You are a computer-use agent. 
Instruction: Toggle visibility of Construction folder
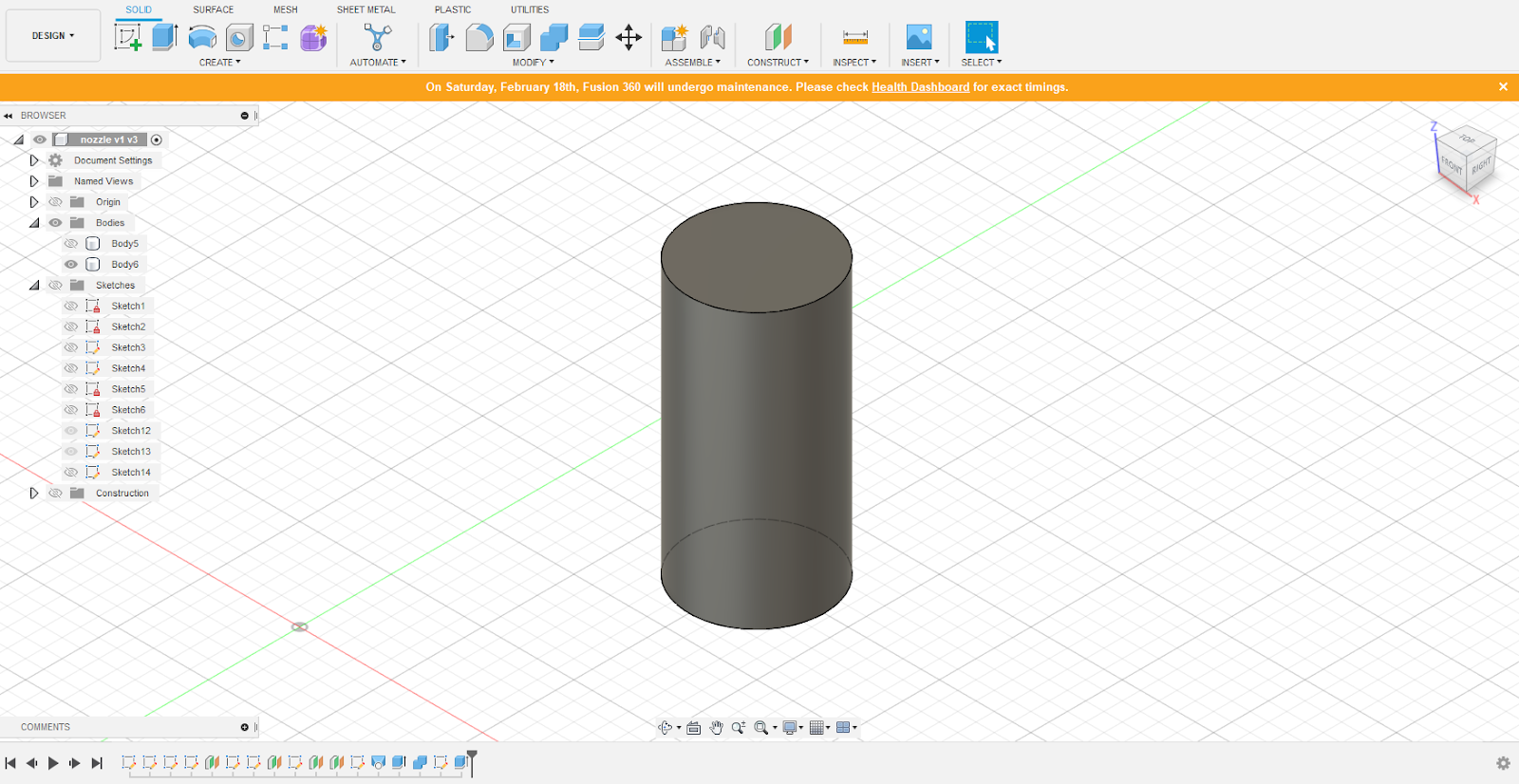tap(55, 494)
